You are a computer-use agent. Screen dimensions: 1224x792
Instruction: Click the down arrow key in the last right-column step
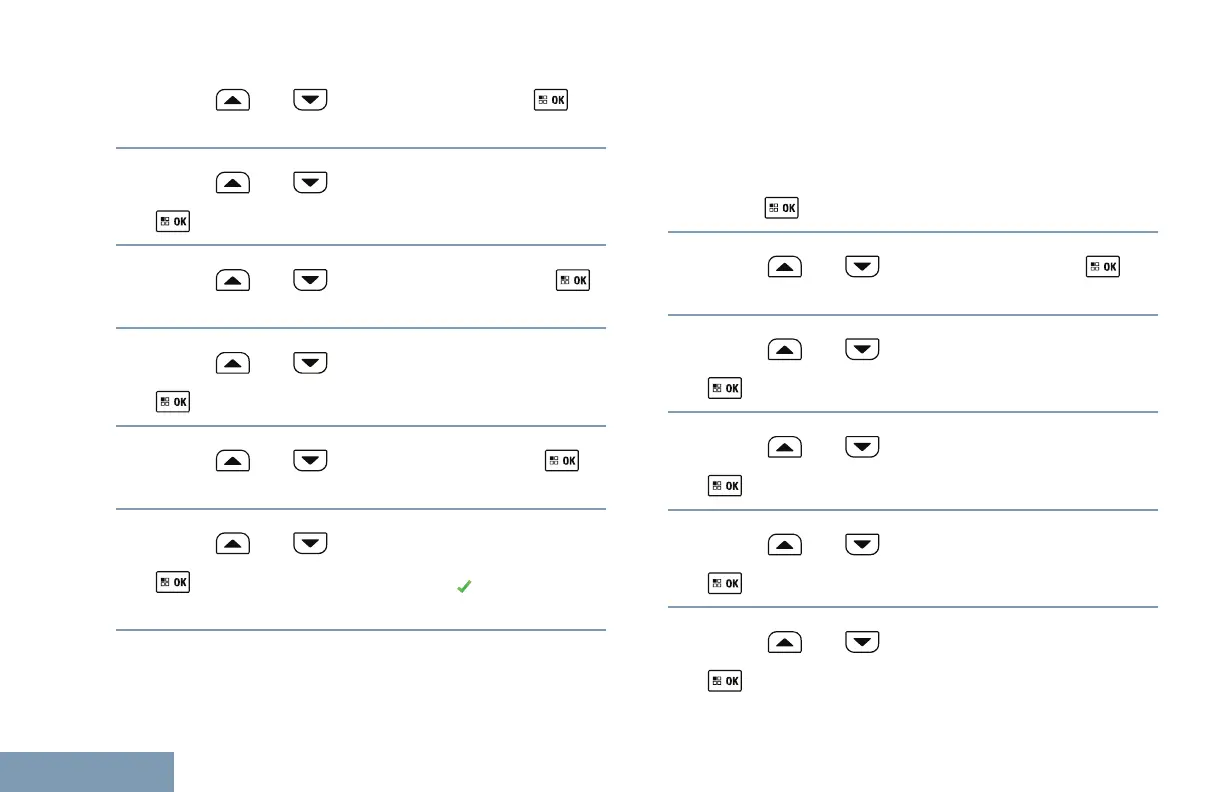862,642
